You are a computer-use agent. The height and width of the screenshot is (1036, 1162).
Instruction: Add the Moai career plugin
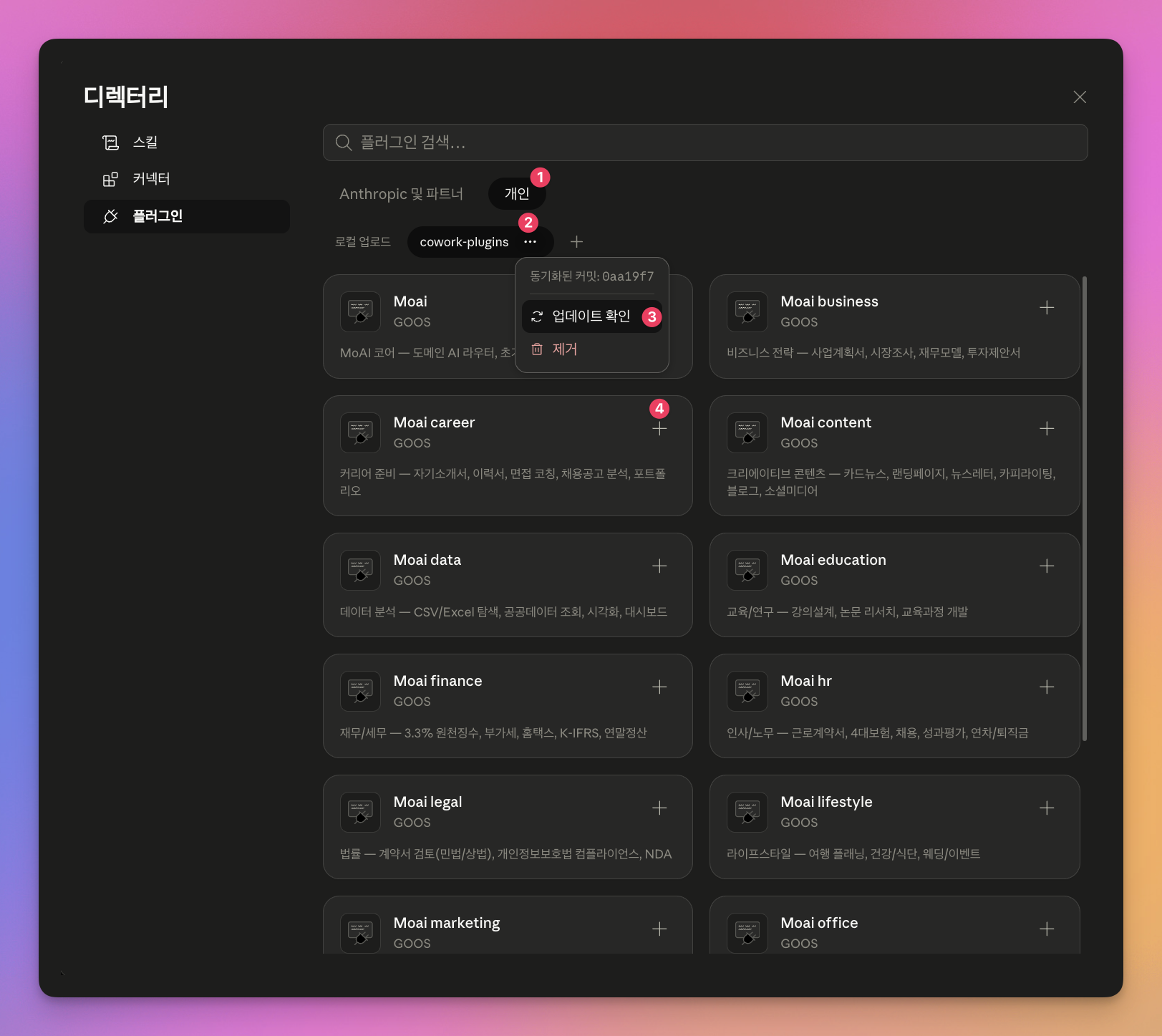point(659,429)
